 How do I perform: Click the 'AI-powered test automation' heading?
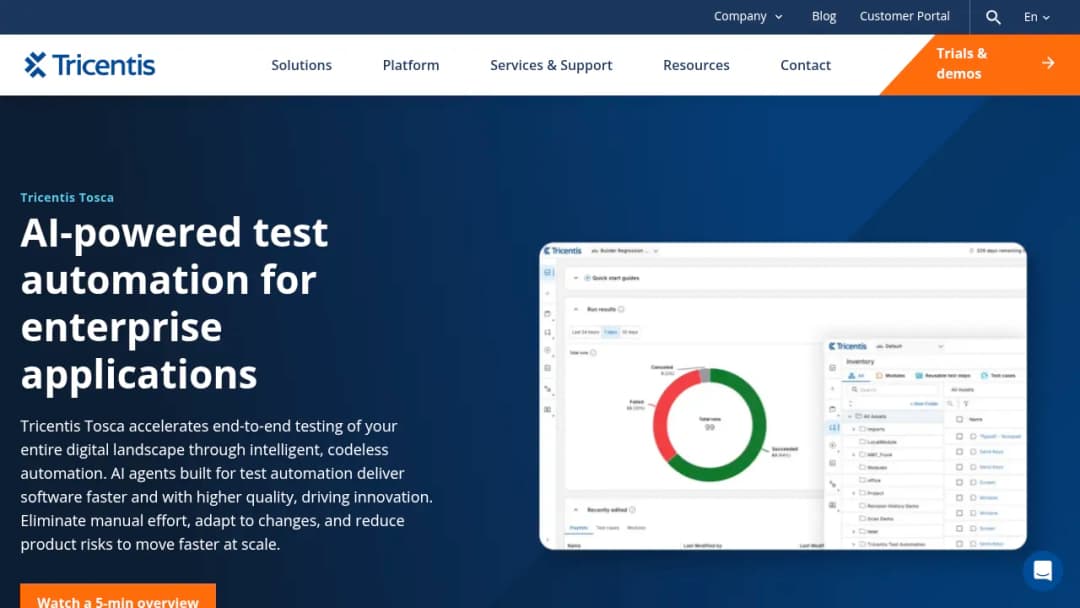174,303
